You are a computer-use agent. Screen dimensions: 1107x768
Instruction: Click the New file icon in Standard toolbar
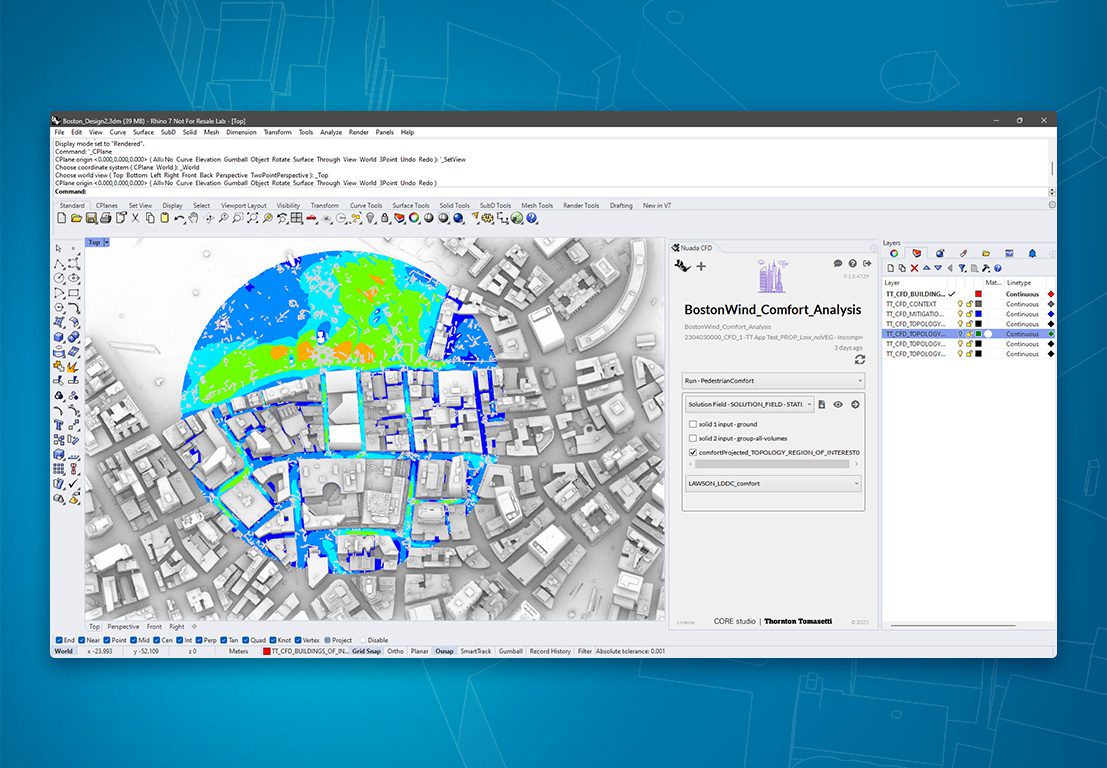tap(61, 219)
